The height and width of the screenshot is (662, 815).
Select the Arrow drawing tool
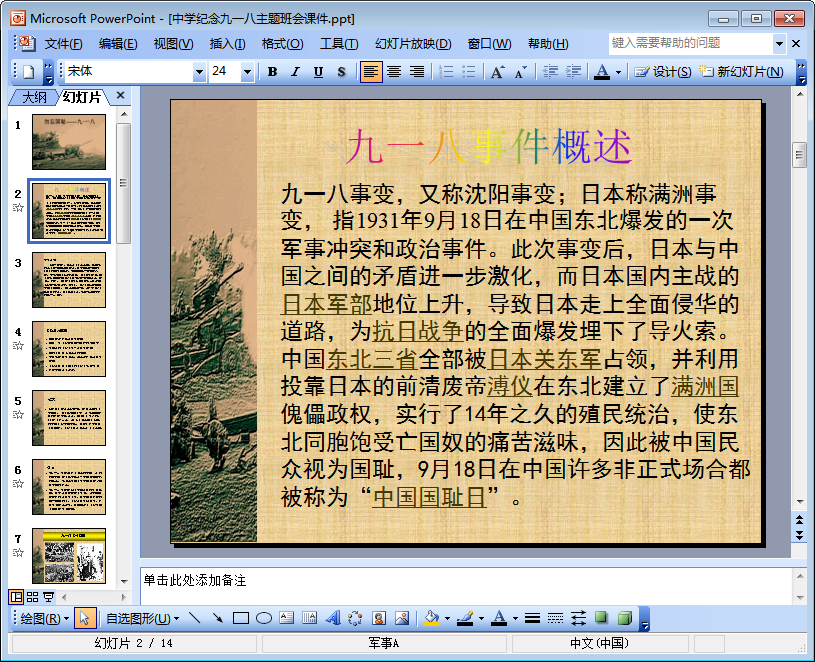(x=218, y=618)
